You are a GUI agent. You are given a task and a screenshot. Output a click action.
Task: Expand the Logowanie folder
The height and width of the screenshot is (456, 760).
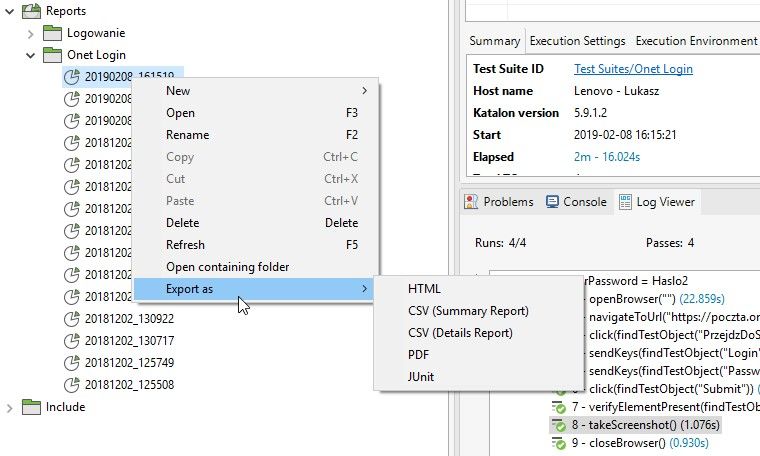(30, 33)
